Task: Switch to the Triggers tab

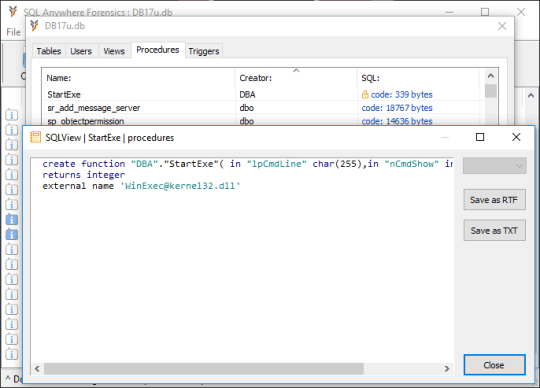Action: click(204, 51)
